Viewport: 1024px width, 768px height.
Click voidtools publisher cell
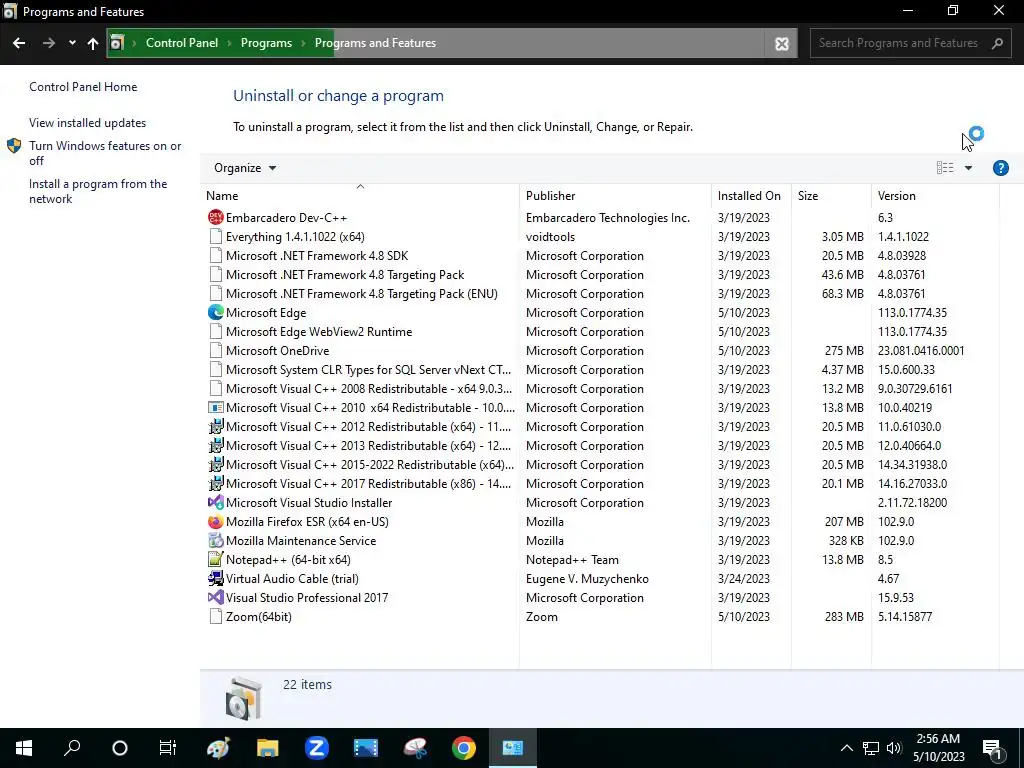(x=551, y=236)
